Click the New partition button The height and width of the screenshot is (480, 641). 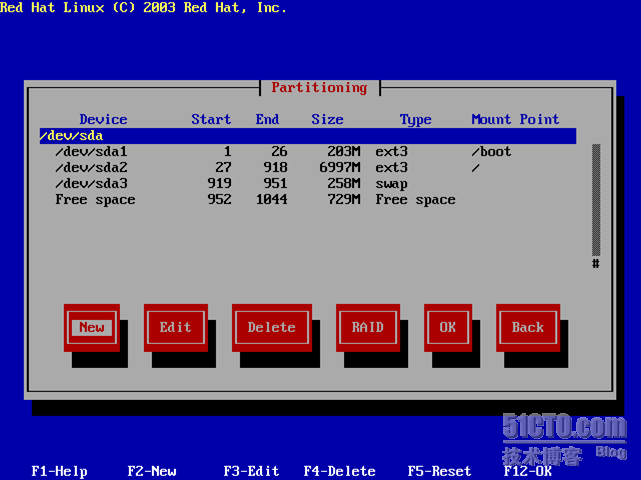pos(92,327)
